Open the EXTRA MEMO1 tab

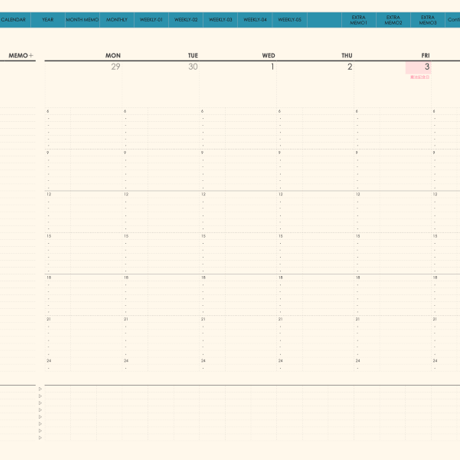pyautogui.click(x=359, y=20)
